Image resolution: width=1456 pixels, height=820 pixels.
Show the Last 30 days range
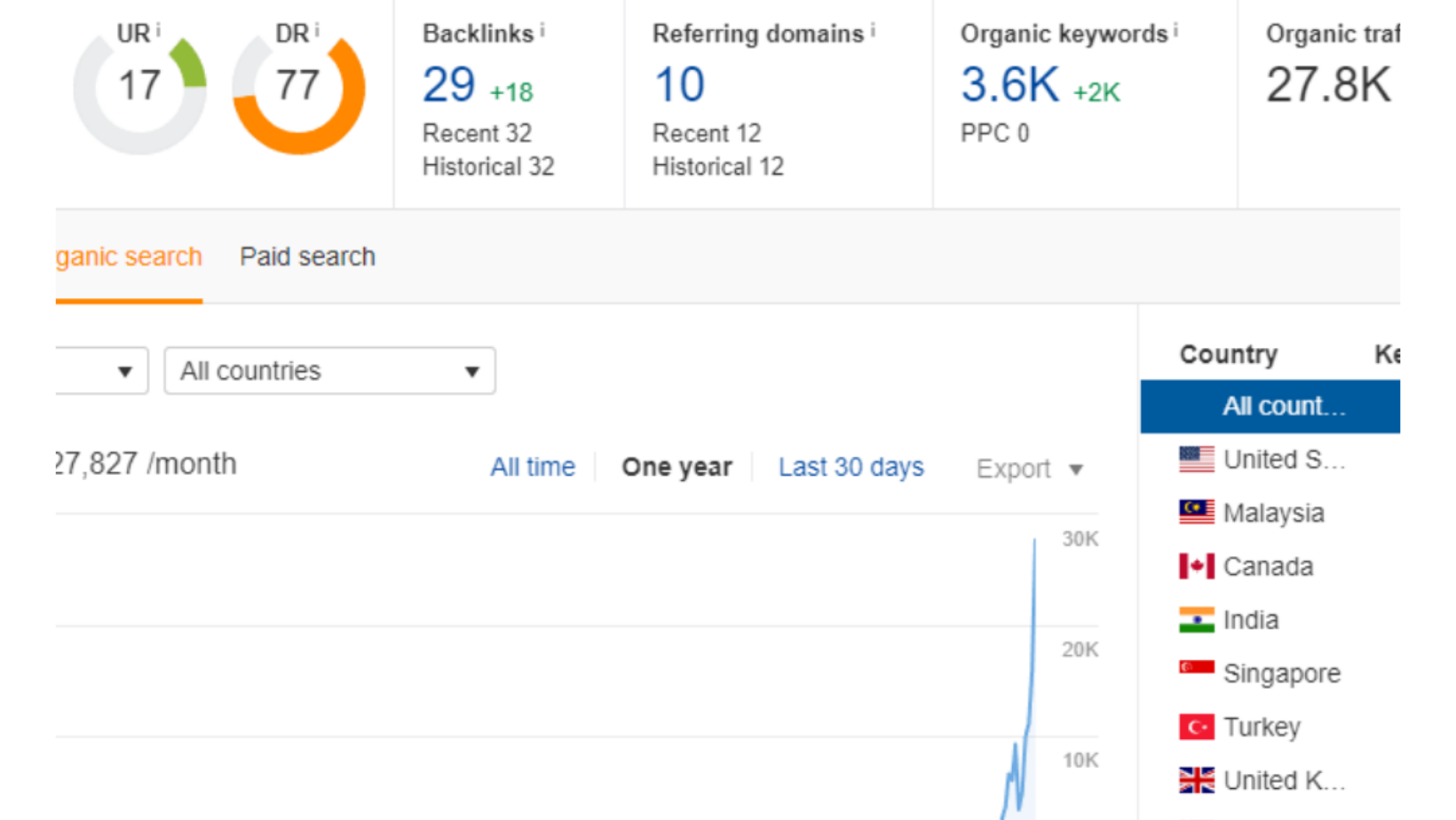click(851, 467)
